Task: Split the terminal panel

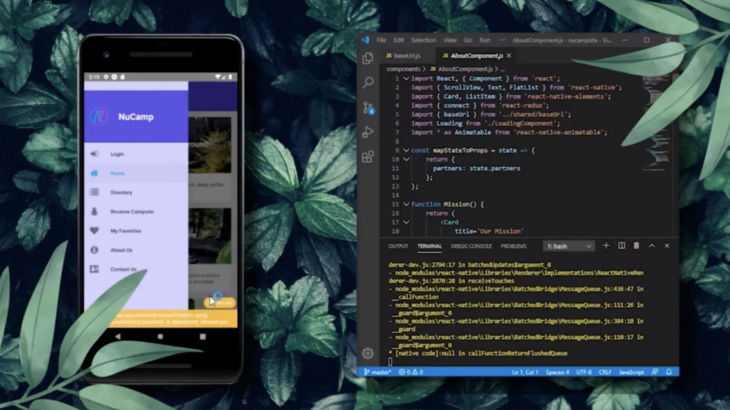Action: pos(621,246)
